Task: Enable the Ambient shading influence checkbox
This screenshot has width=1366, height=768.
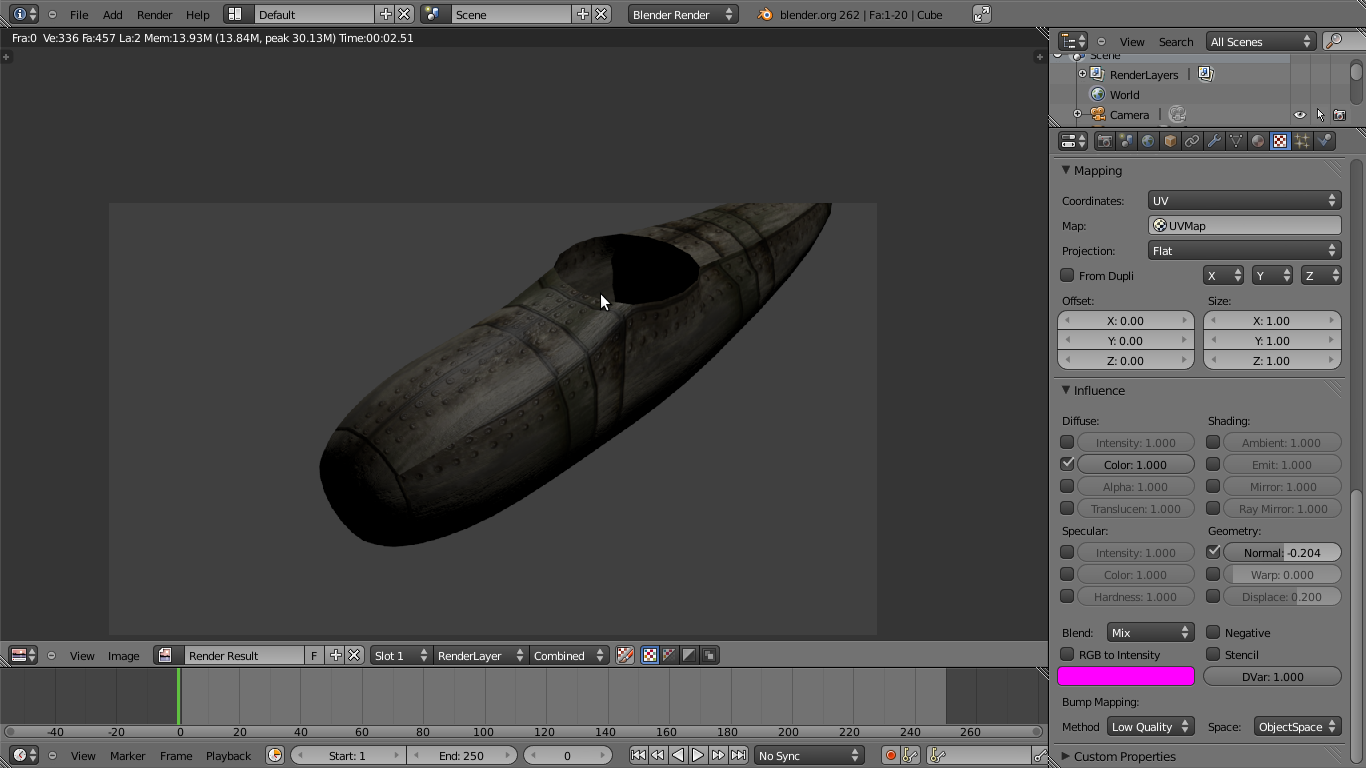Action: coord(1213,442)
